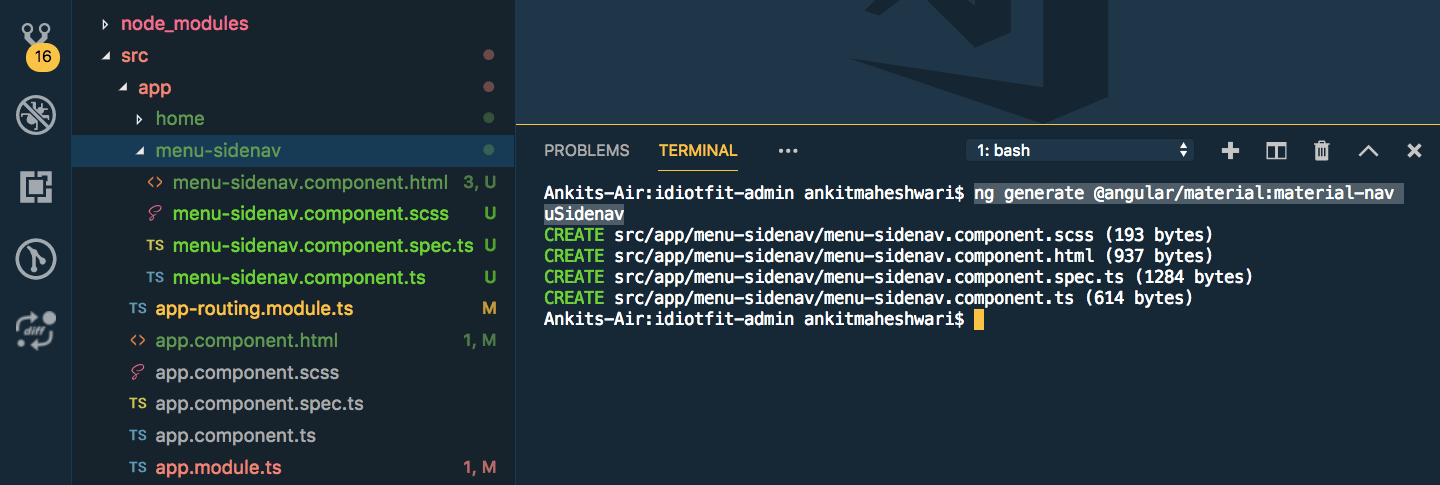
Task: Open the Debug view icon
Action: click(x=36, y=115)
